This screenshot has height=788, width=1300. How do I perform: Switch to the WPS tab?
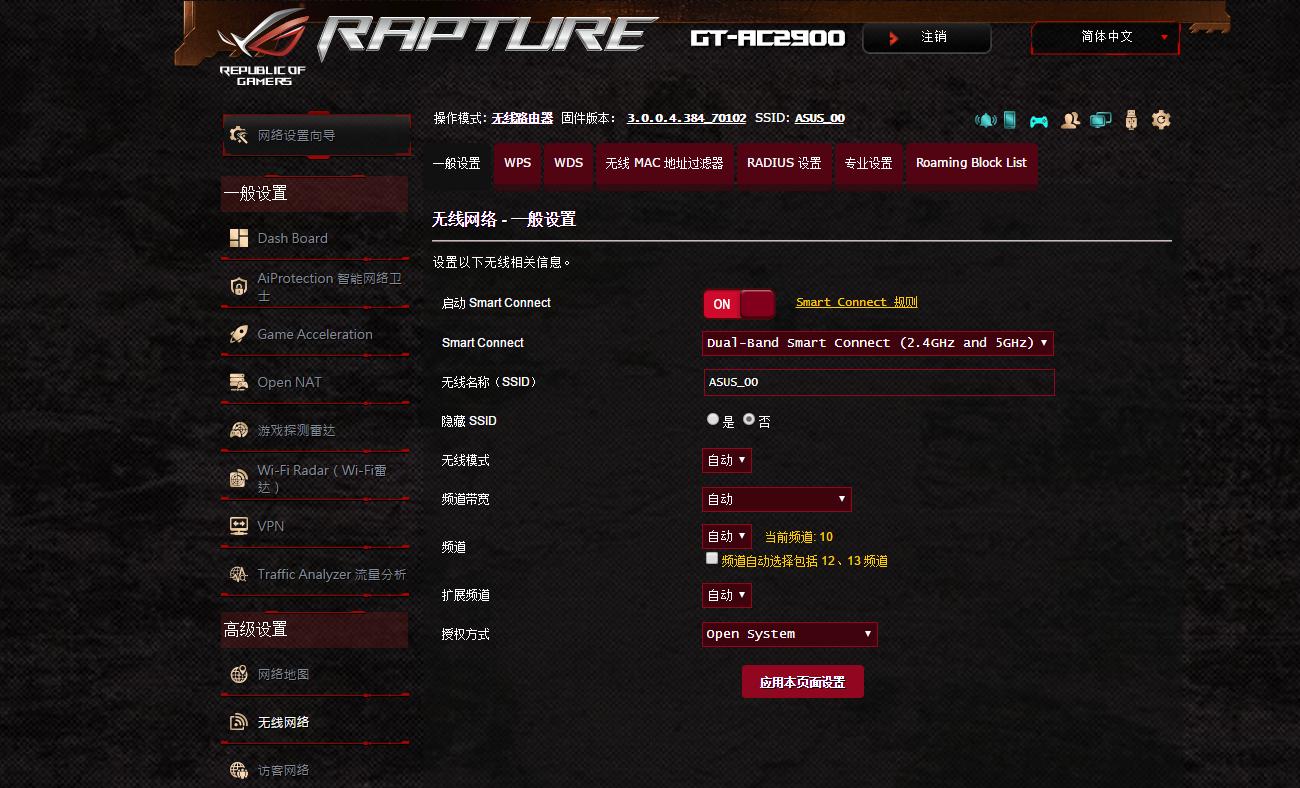(517, 163)
